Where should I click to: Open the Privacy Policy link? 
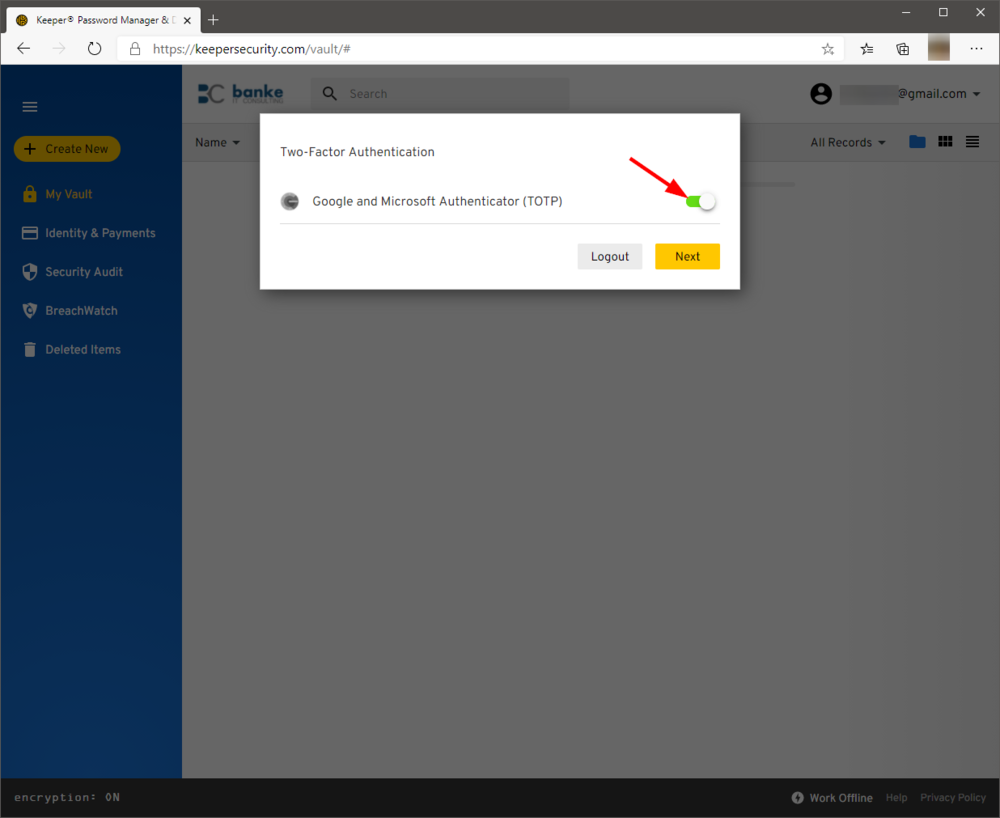pyautogui.click(x=953, y=798)
